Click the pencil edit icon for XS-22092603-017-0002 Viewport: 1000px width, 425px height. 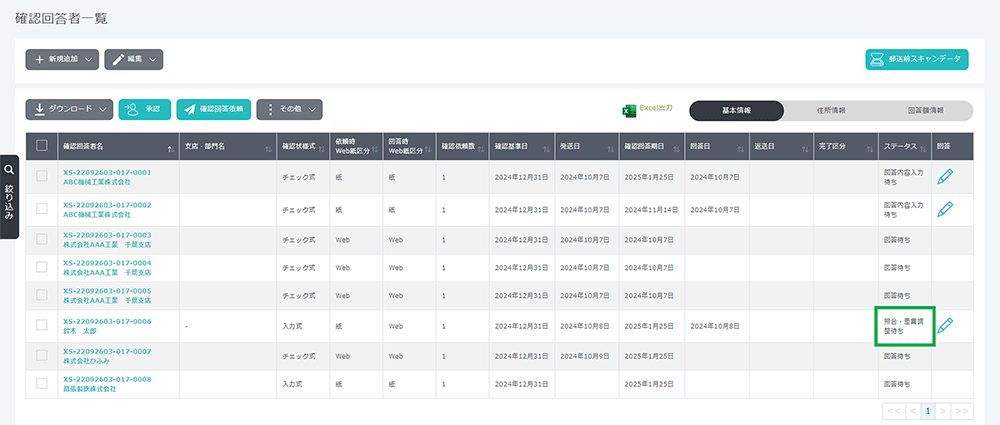(945, 208)
